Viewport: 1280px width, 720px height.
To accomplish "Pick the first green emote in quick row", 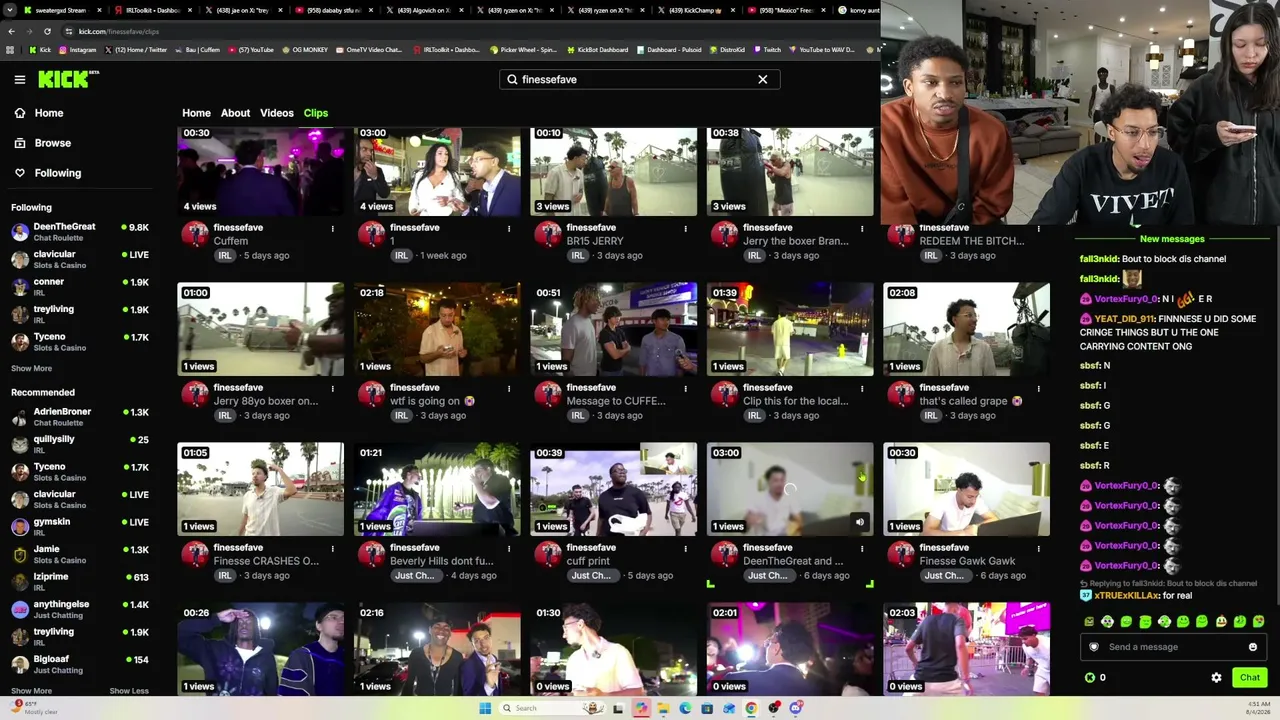I will coord(1089,622).
